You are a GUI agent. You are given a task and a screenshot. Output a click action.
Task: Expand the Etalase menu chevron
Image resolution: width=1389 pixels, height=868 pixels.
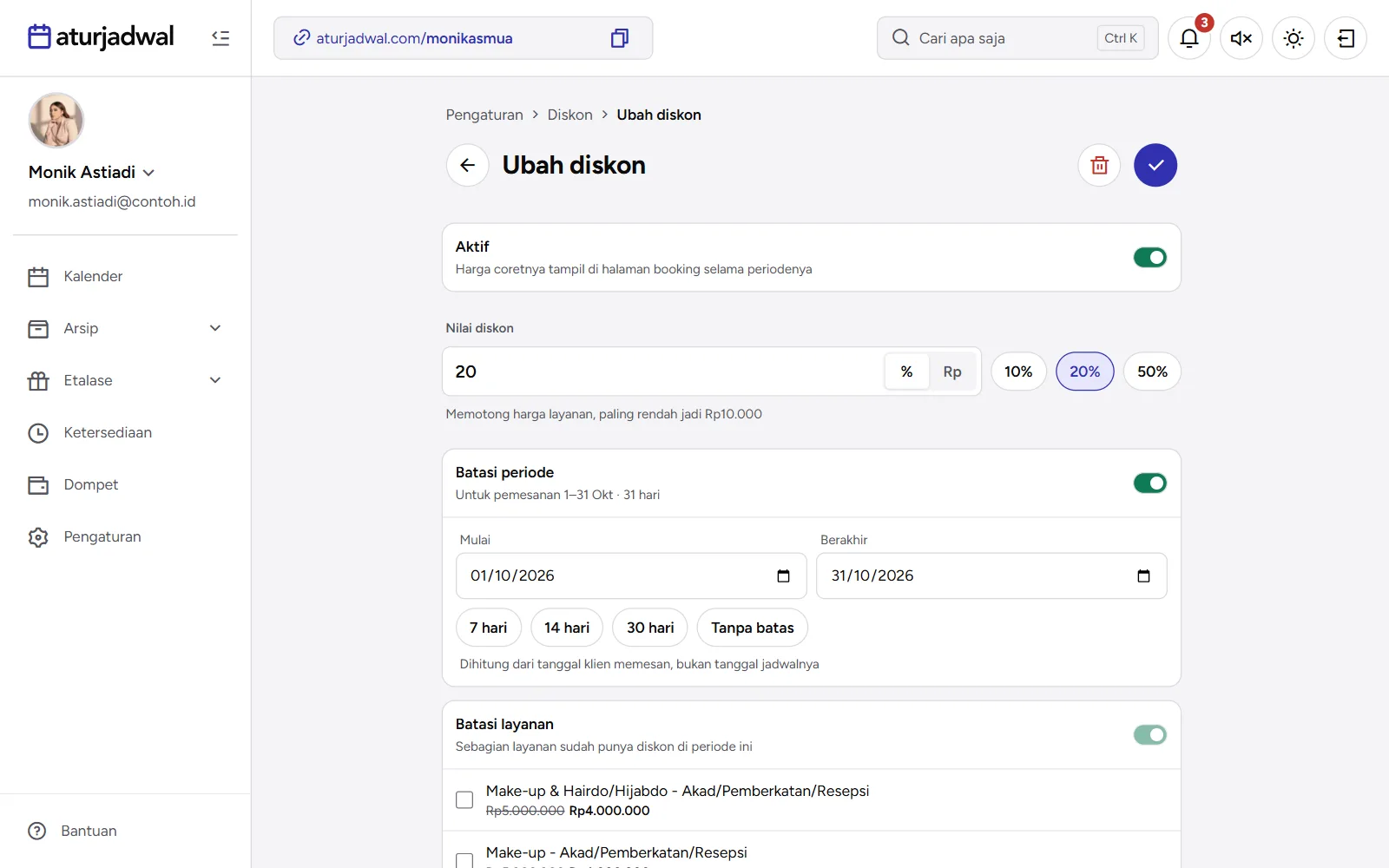click(215, 380)
